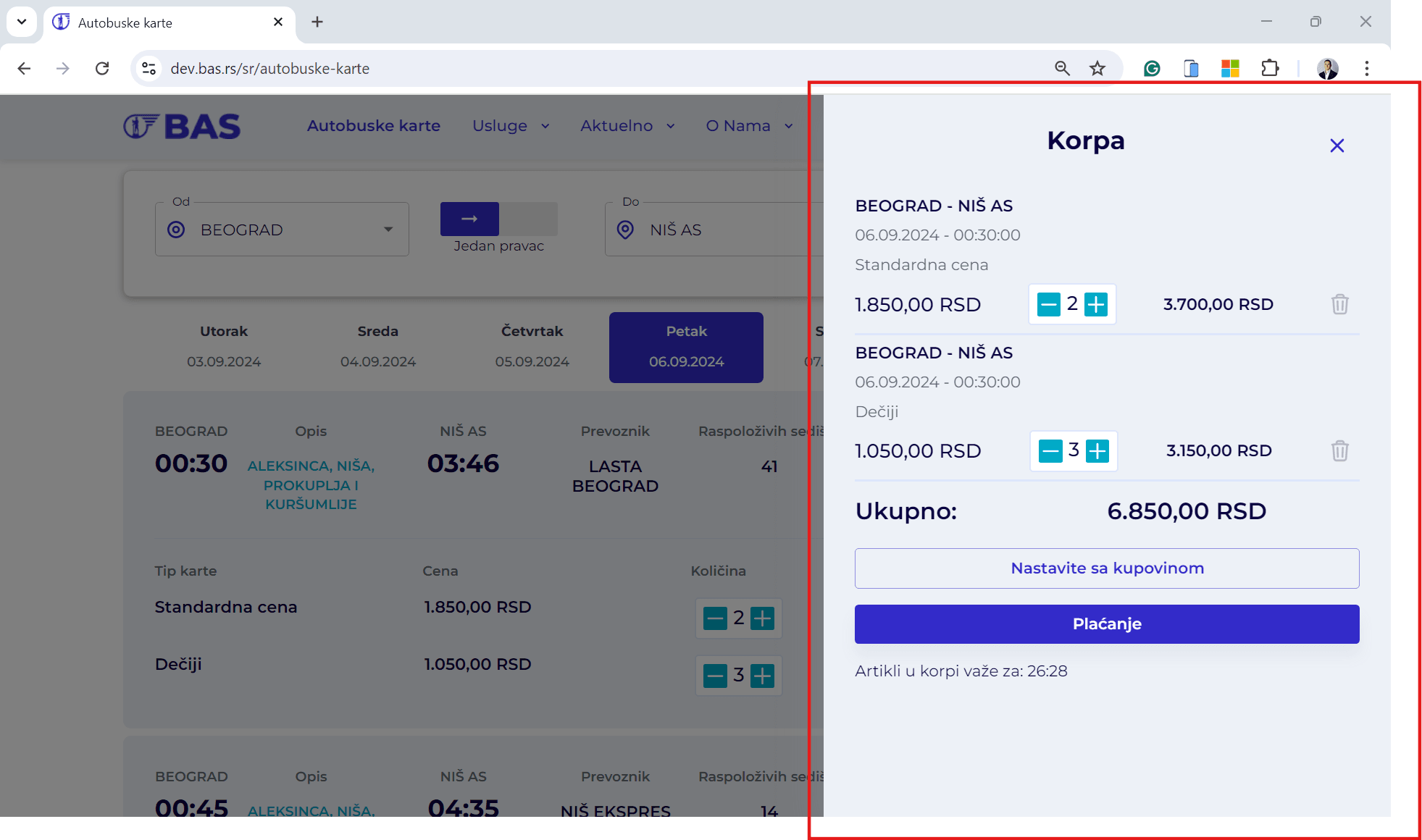Click departure time 00:30 in trip list
Screen dimensions: 1422x840
[x=191, y=463]
